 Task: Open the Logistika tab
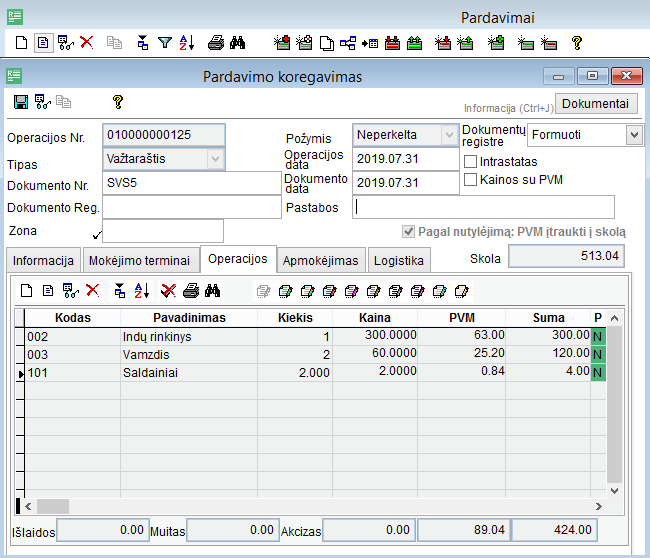click(399, 261)
